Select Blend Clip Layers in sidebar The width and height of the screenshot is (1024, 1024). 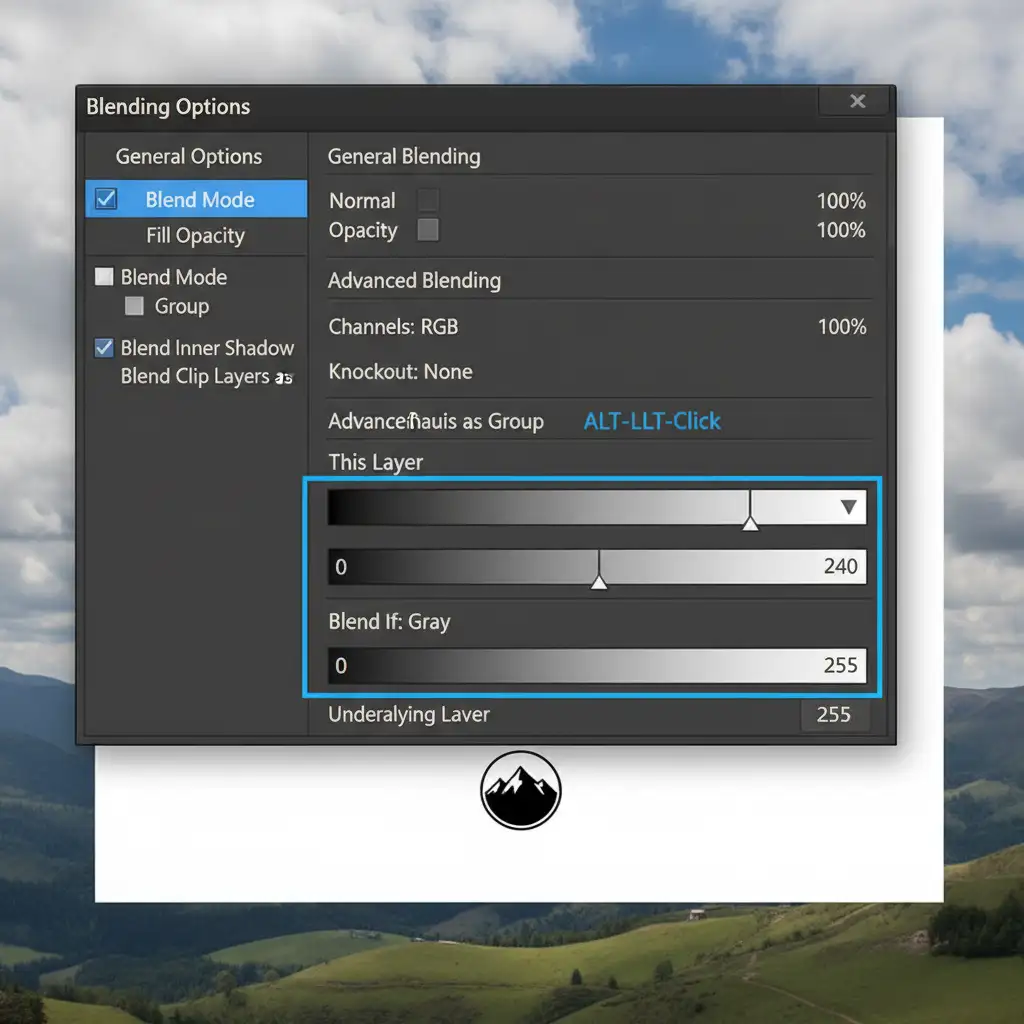click(x=195, y=377)
